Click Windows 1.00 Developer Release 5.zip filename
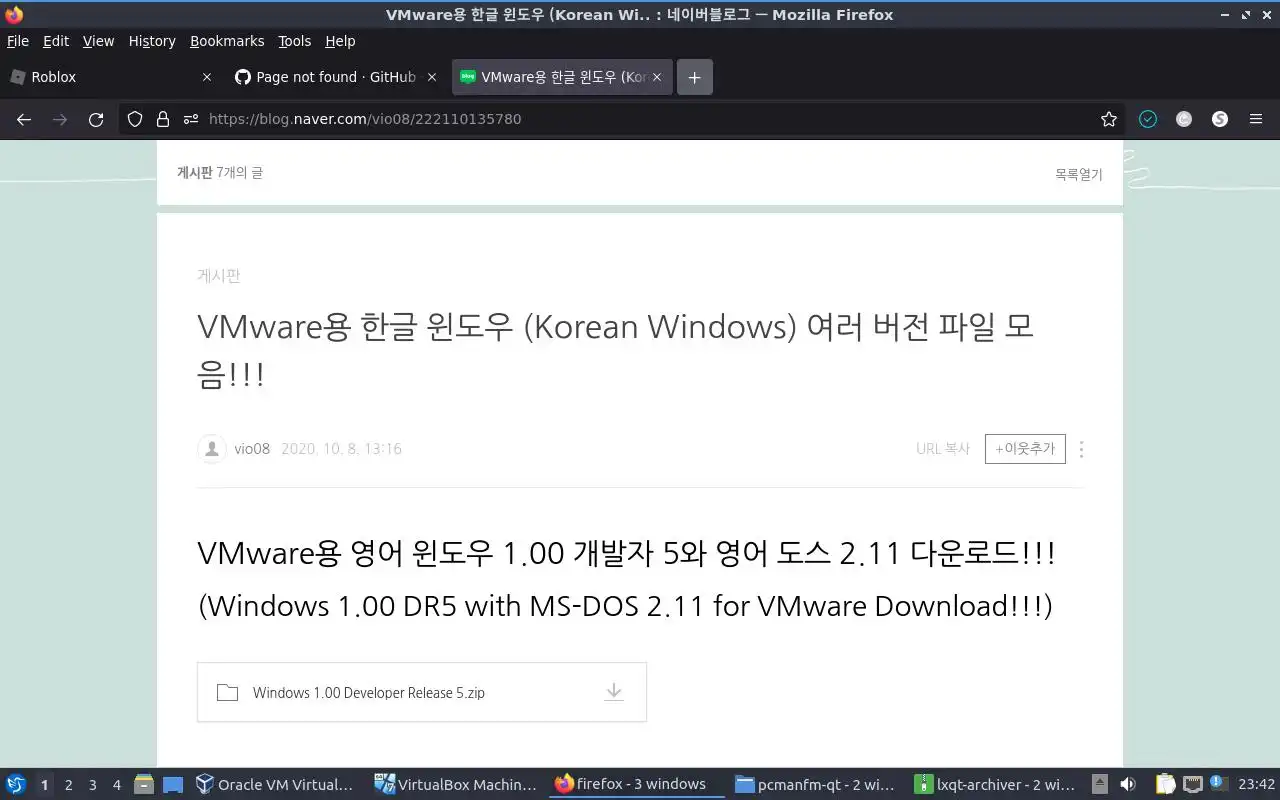This screenshot has width=1280, height=800. (x=369, y=692)
